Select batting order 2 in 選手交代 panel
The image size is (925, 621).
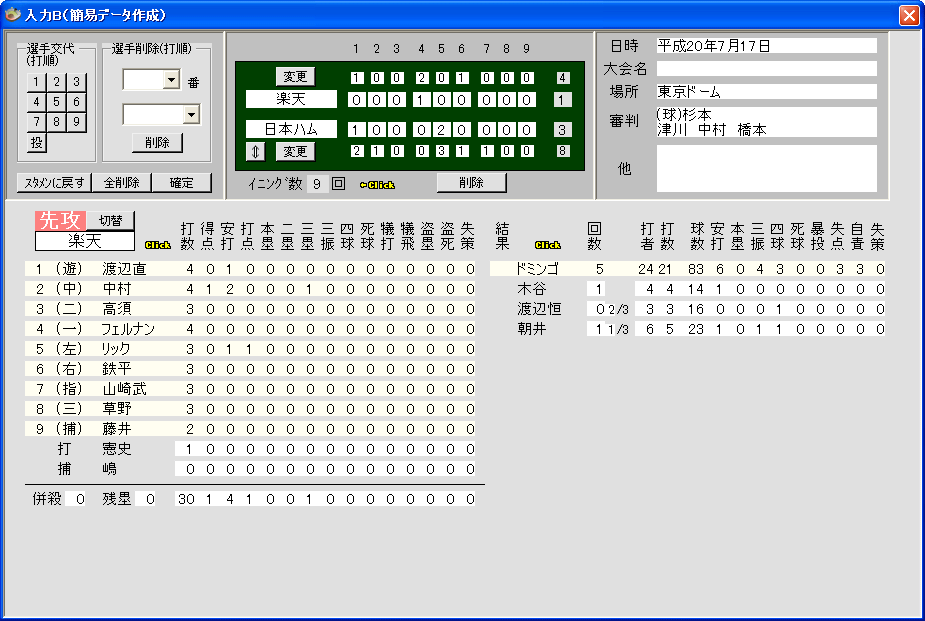click(57, 82)
